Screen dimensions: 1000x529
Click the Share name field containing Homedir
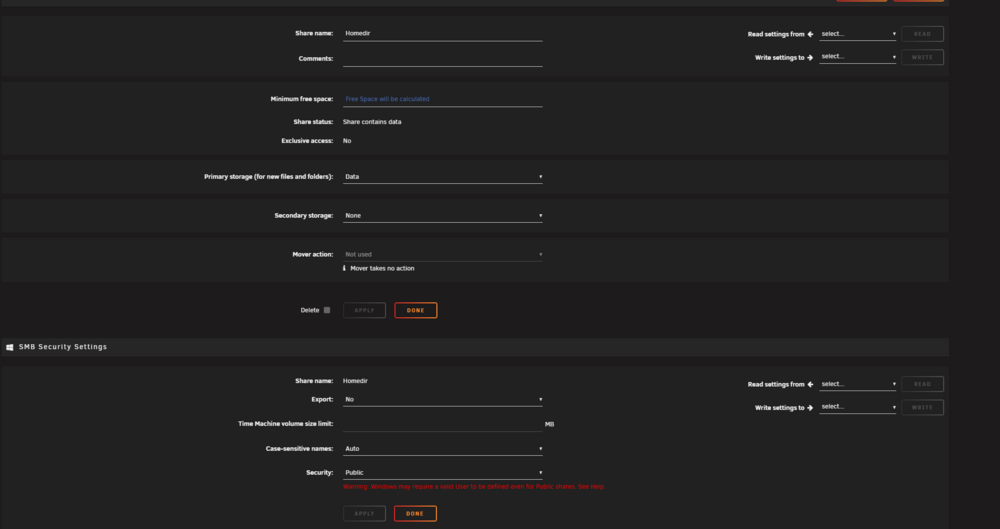tap(443, 34)
